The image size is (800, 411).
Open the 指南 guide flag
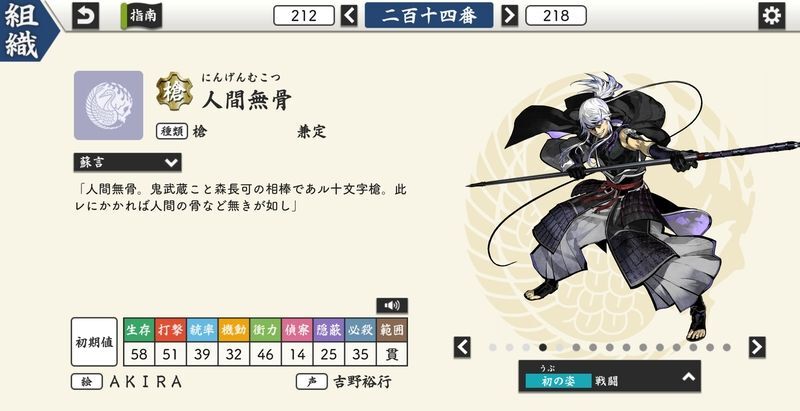pyautogui.click(x=141, y=16)
